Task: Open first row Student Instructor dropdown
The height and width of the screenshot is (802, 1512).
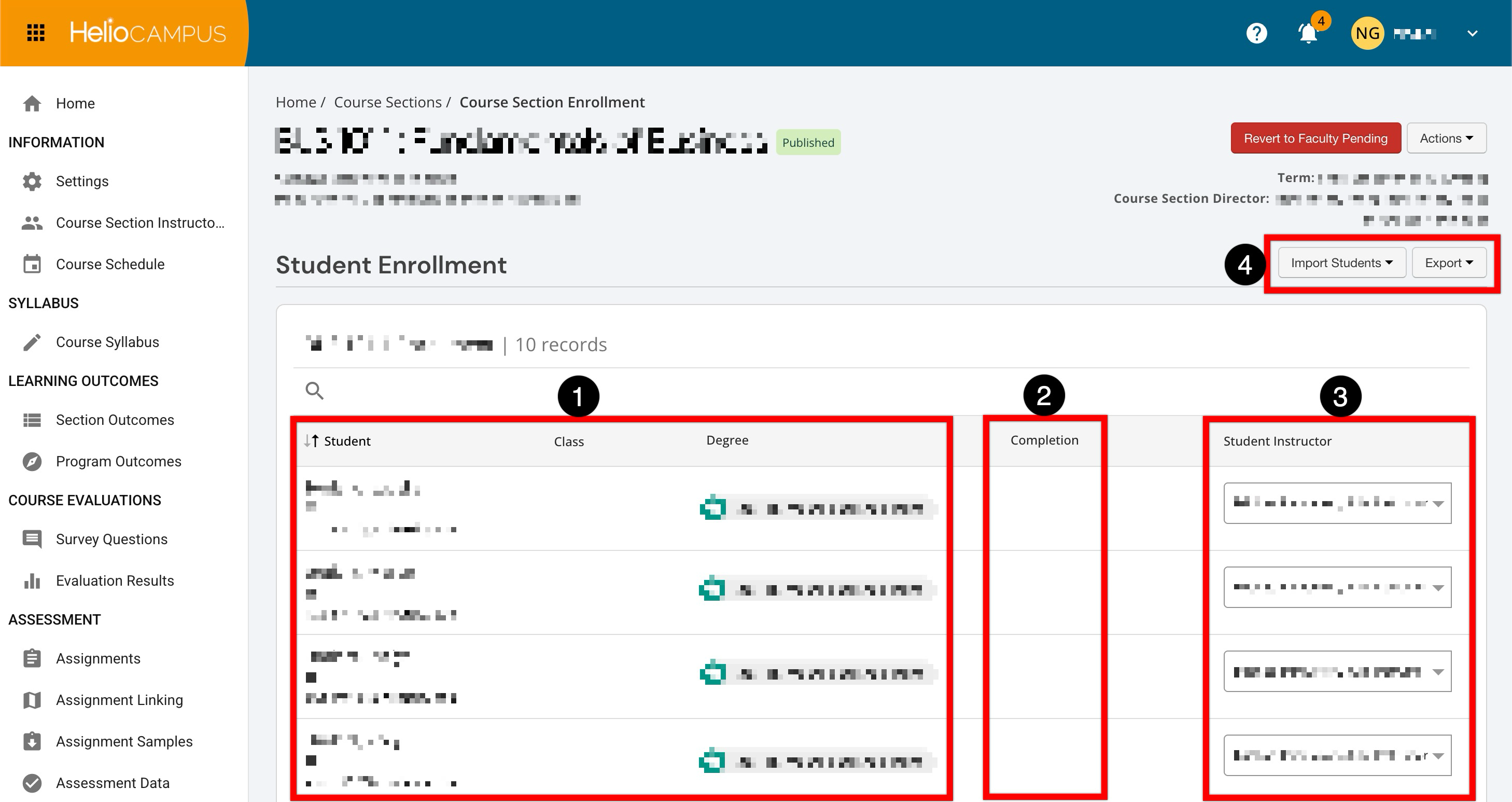Action: point(1337,503)
